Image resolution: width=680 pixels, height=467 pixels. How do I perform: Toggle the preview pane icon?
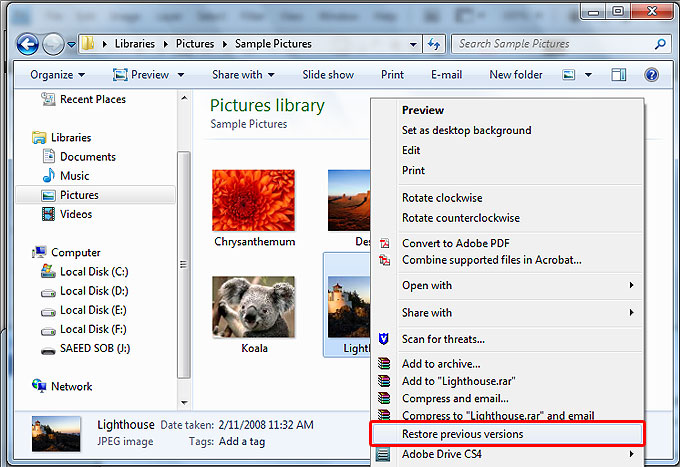click(x=619, y=75)
